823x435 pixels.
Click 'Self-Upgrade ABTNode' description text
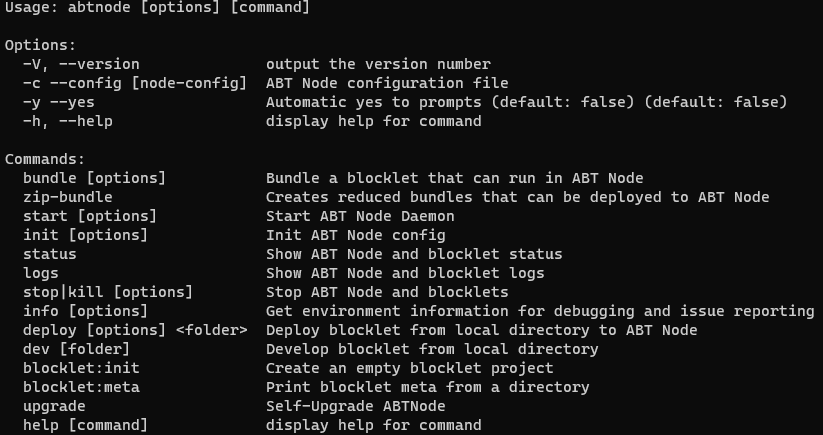click(x=356, y=406)
